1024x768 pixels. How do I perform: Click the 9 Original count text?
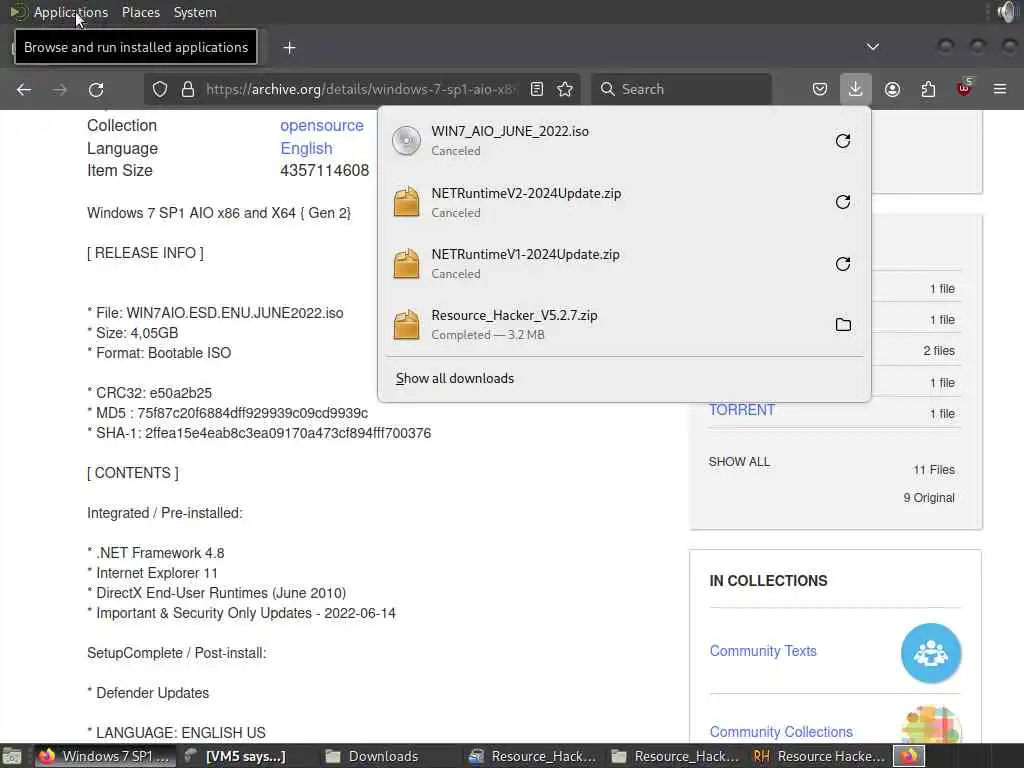coord(929,498)
